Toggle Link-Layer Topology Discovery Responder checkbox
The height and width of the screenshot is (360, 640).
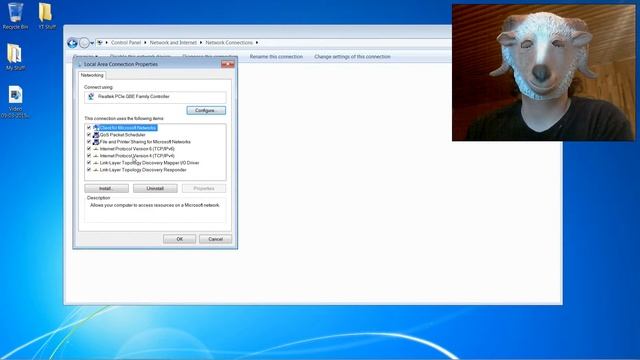[x=89, y=170]
